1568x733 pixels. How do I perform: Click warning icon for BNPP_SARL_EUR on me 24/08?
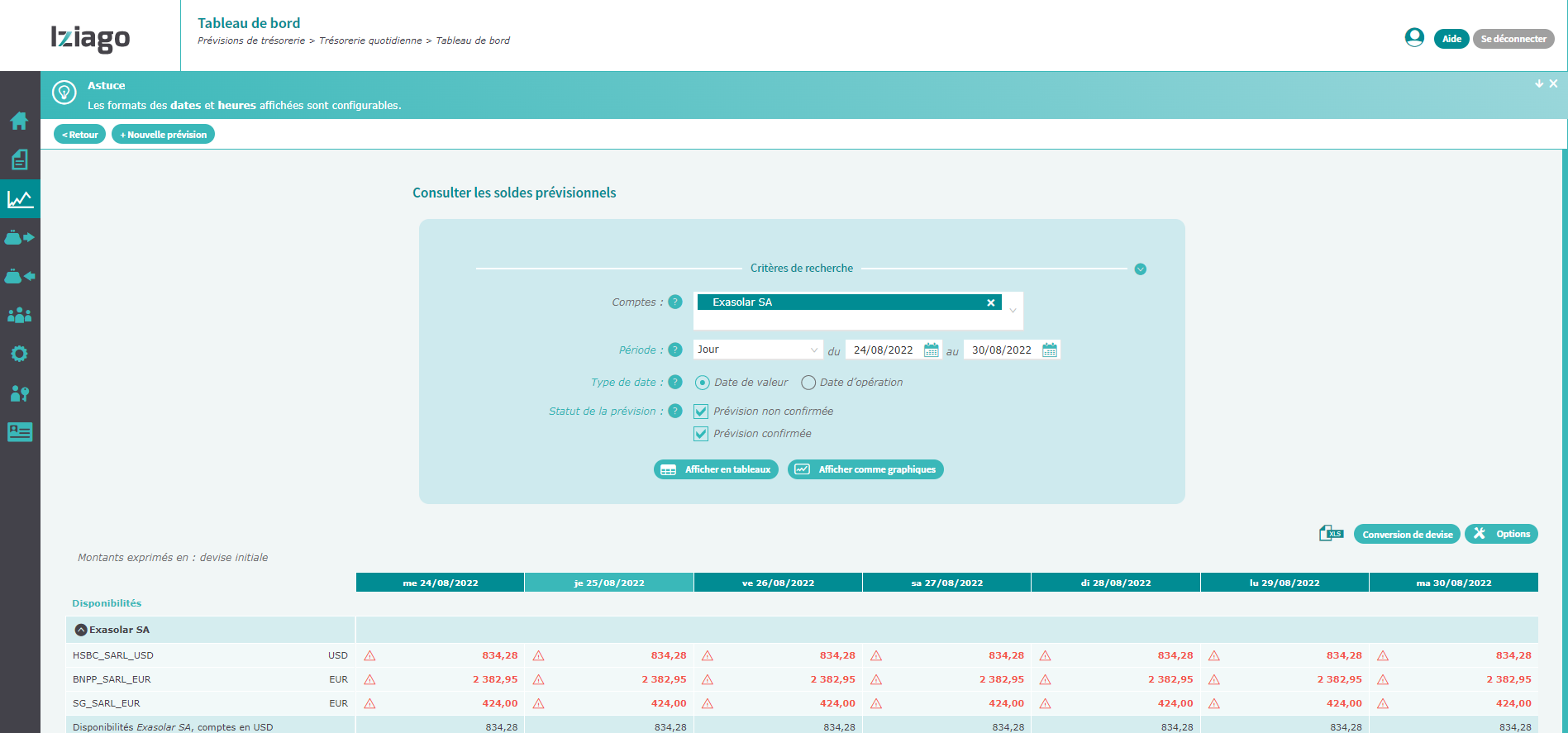pos(369,679)
